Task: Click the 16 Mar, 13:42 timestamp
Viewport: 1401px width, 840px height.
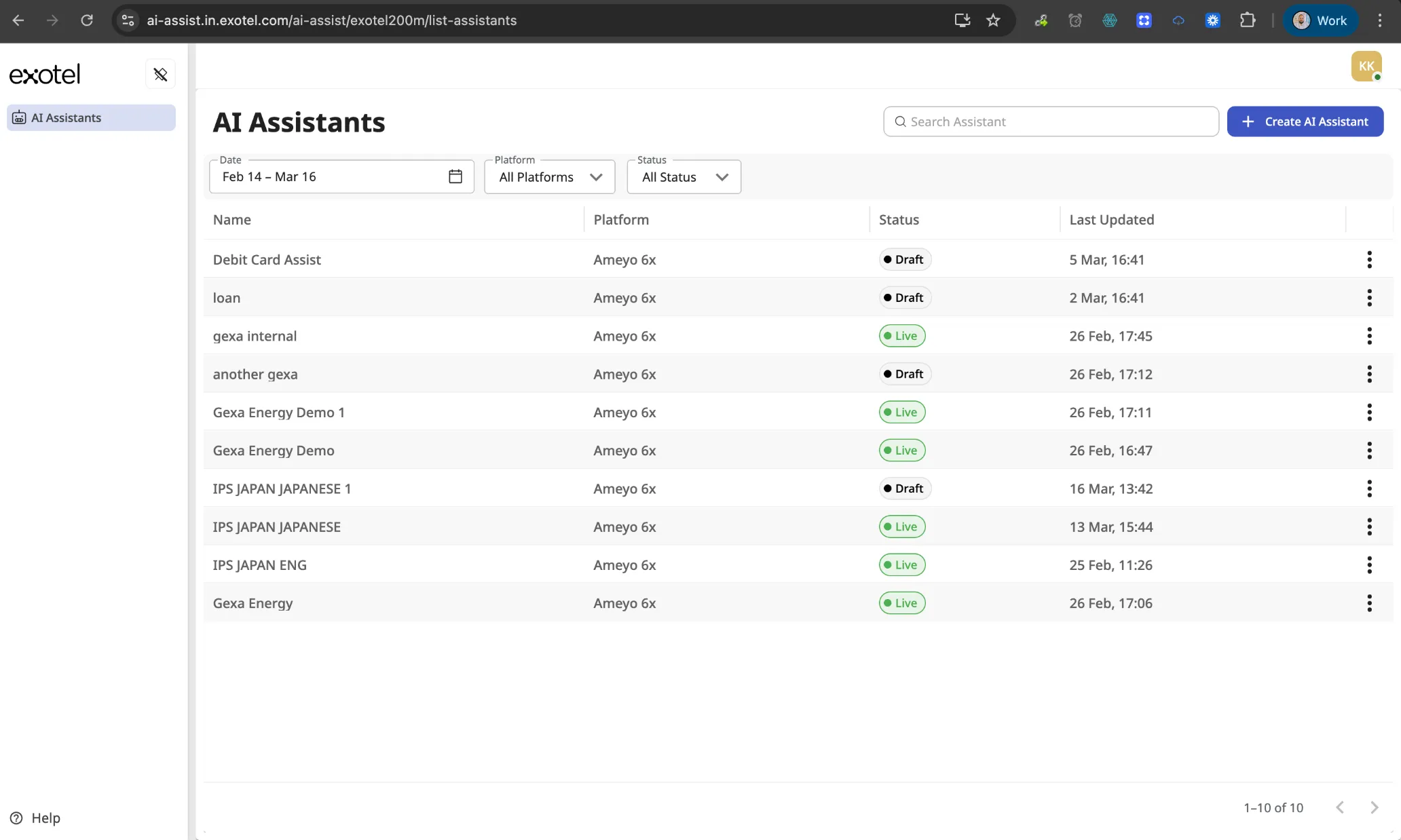Action: click(x=1111, y=489)
